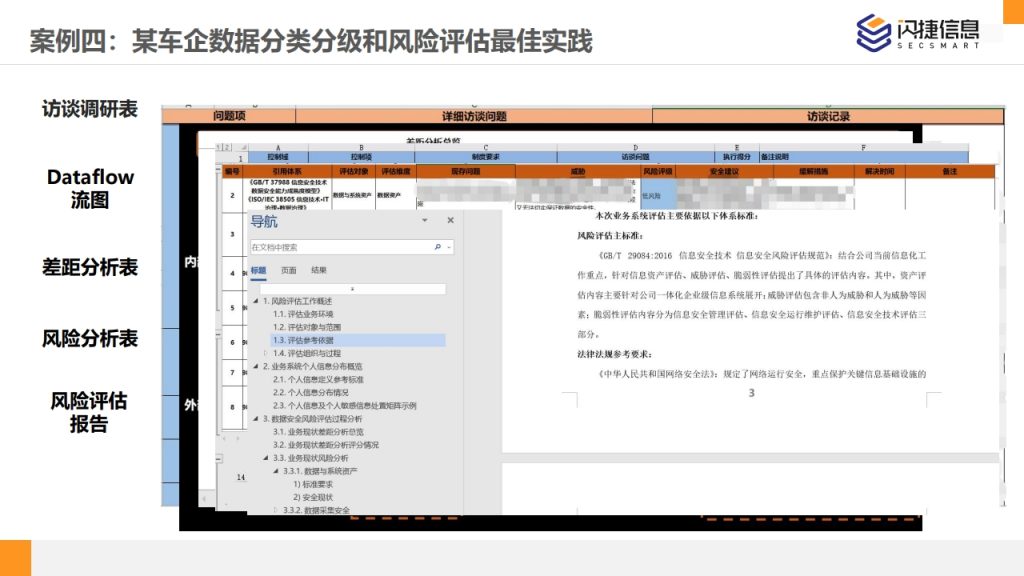This screenshot has height=576, width=1024.
Task: Select heading 3.1. 业务现状差距分析总览
Action: click(x=318, y=432)
